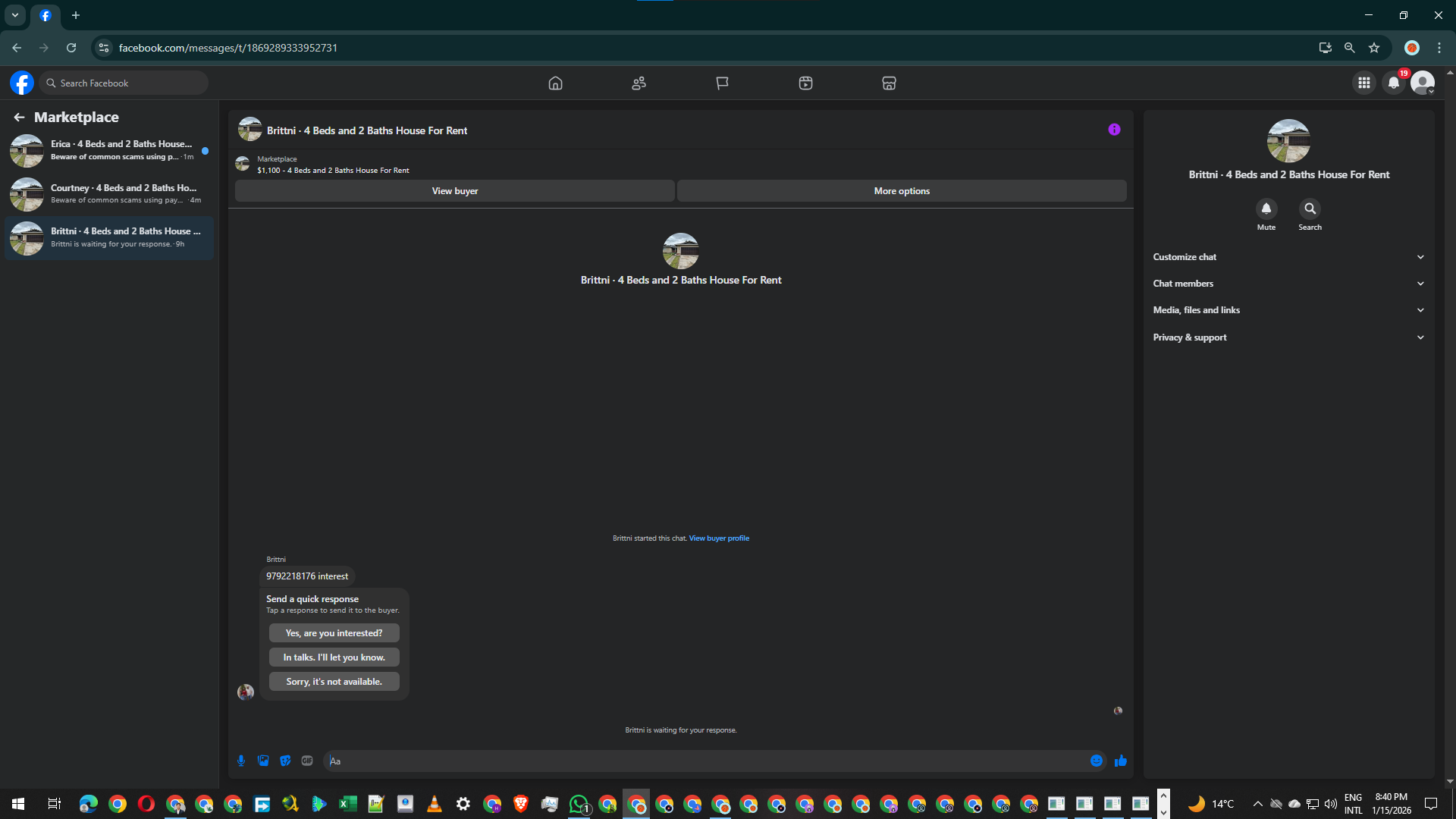This screenshot has width=1456, height=819.
Task: Open WhatsApp from the Windows taskbar
Action: click(x=579, y=804)
